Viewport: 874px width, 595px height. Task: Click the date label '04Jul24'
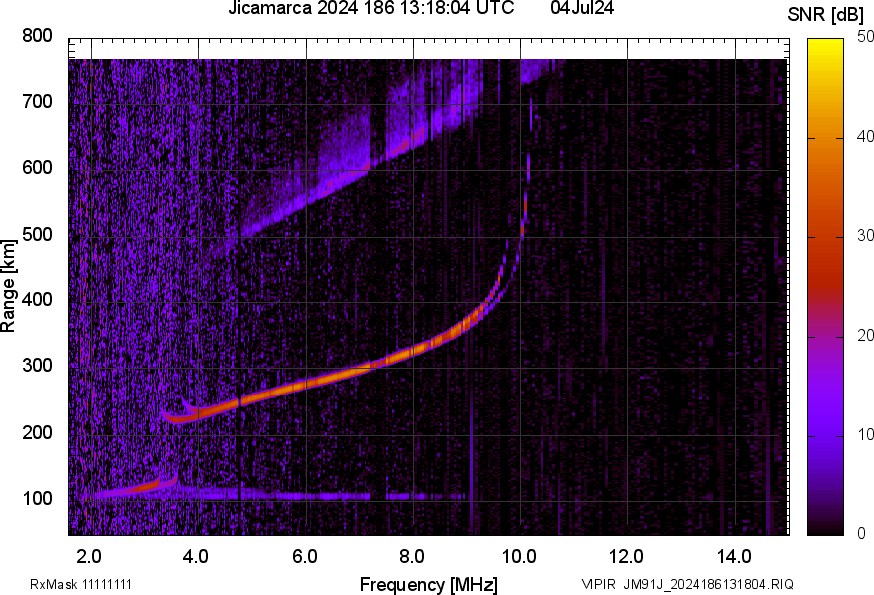[x=582, y=8]
